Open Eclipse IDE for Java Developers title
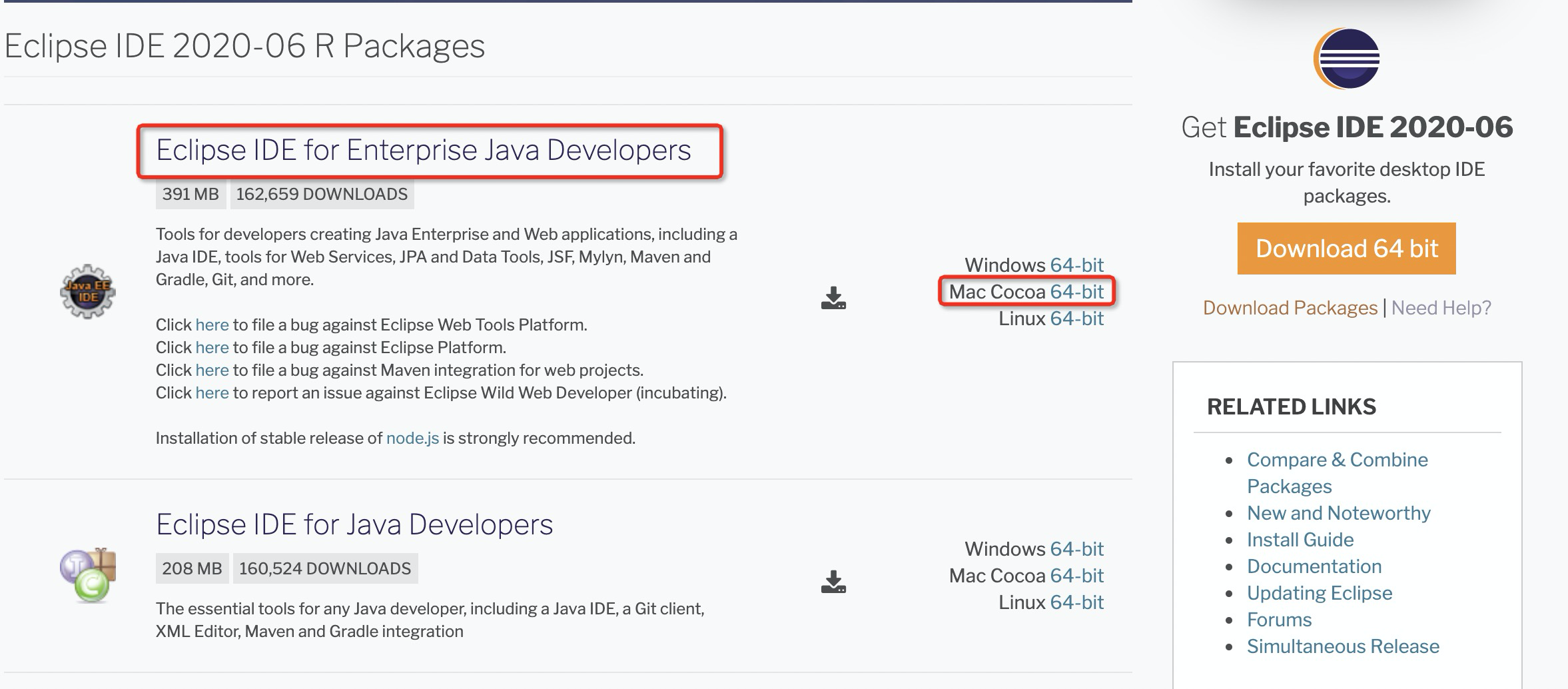 (x=354, y=524)
